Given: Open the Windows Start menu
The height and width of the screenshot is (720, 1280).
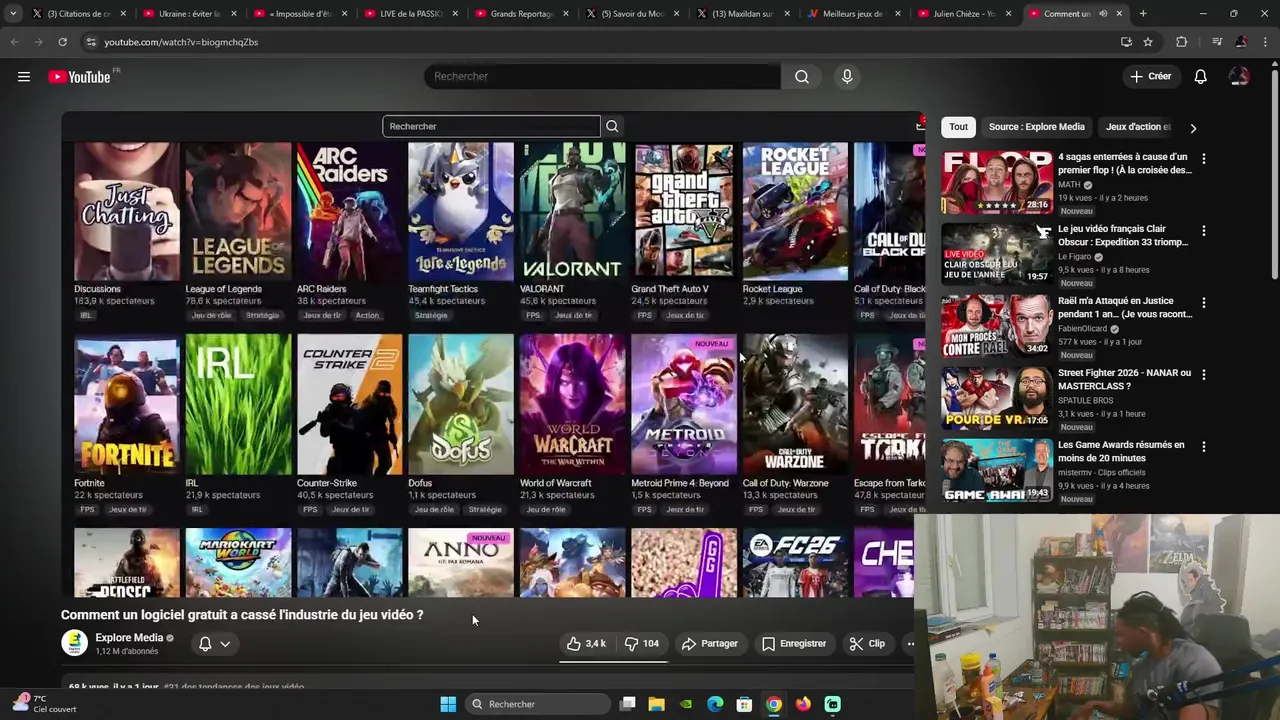Looking at the screenshot, I should tap(448, 704).
